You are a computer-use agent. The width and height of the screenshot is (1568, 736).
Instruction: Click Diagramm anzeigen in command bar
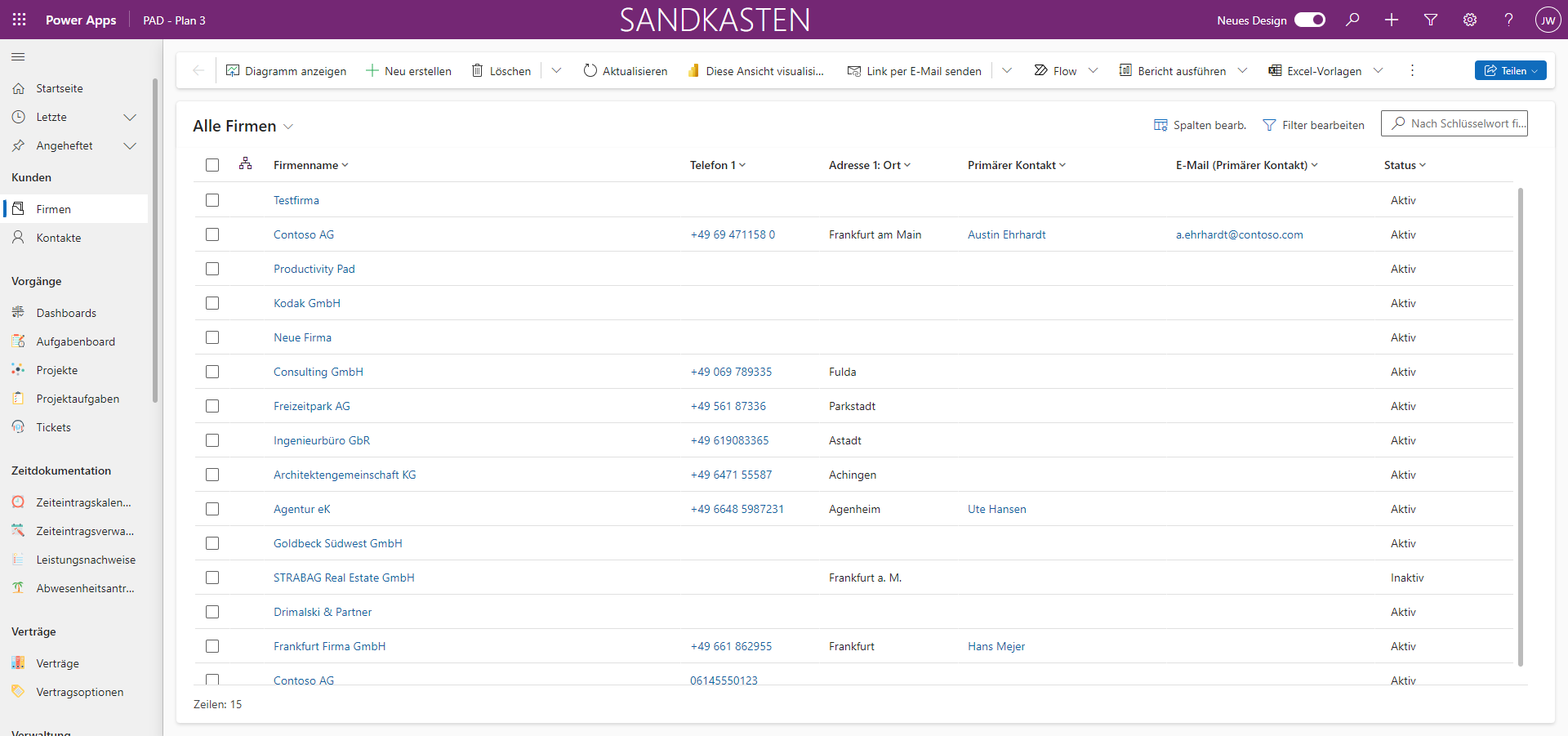point(286,71)
